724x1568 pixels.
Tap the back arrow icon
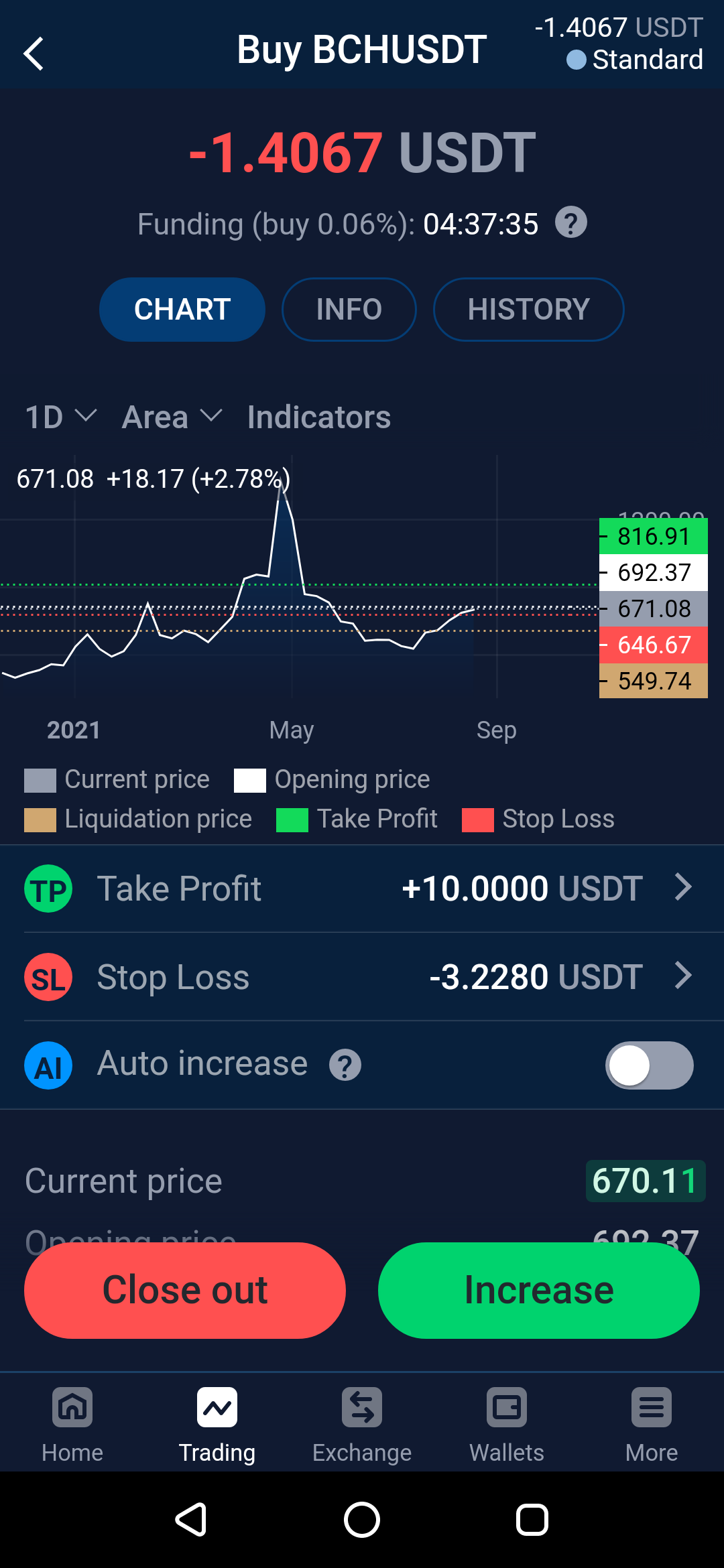pos(34,54)
